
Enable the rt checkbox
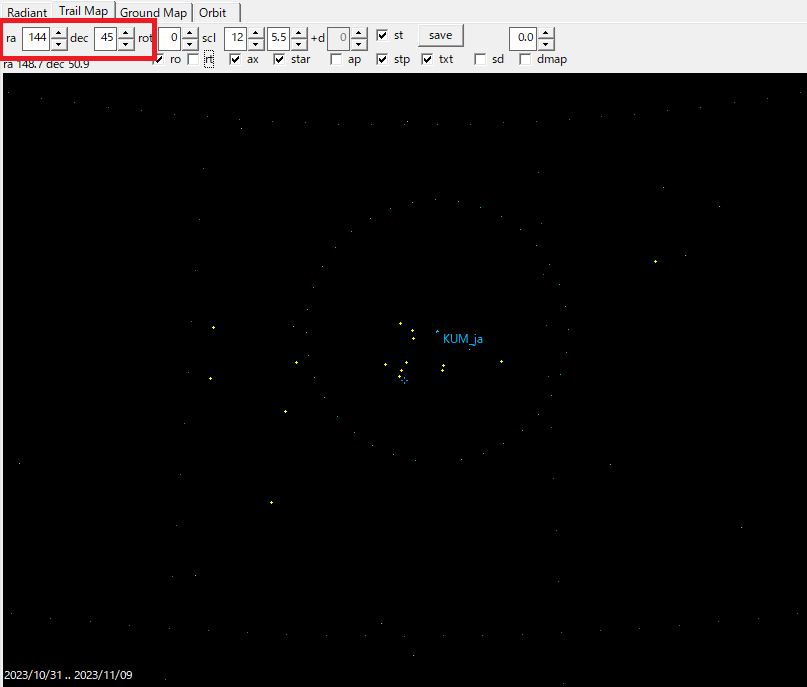tap(208, 59)
